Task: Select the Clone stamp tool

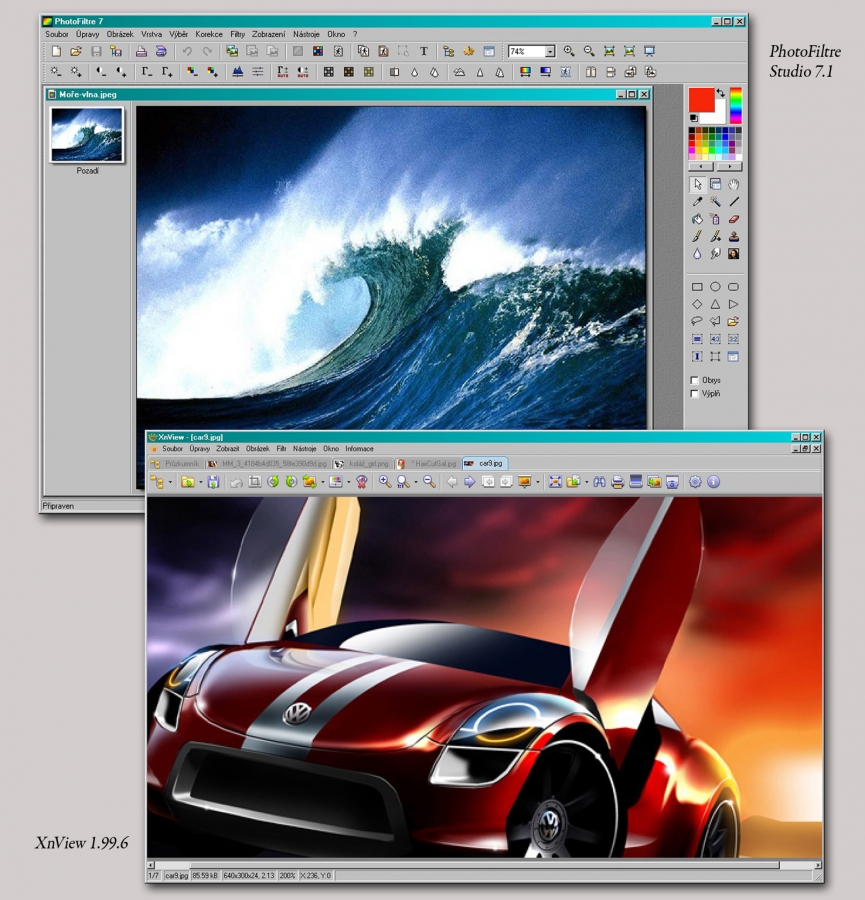Action: (734, 236)
